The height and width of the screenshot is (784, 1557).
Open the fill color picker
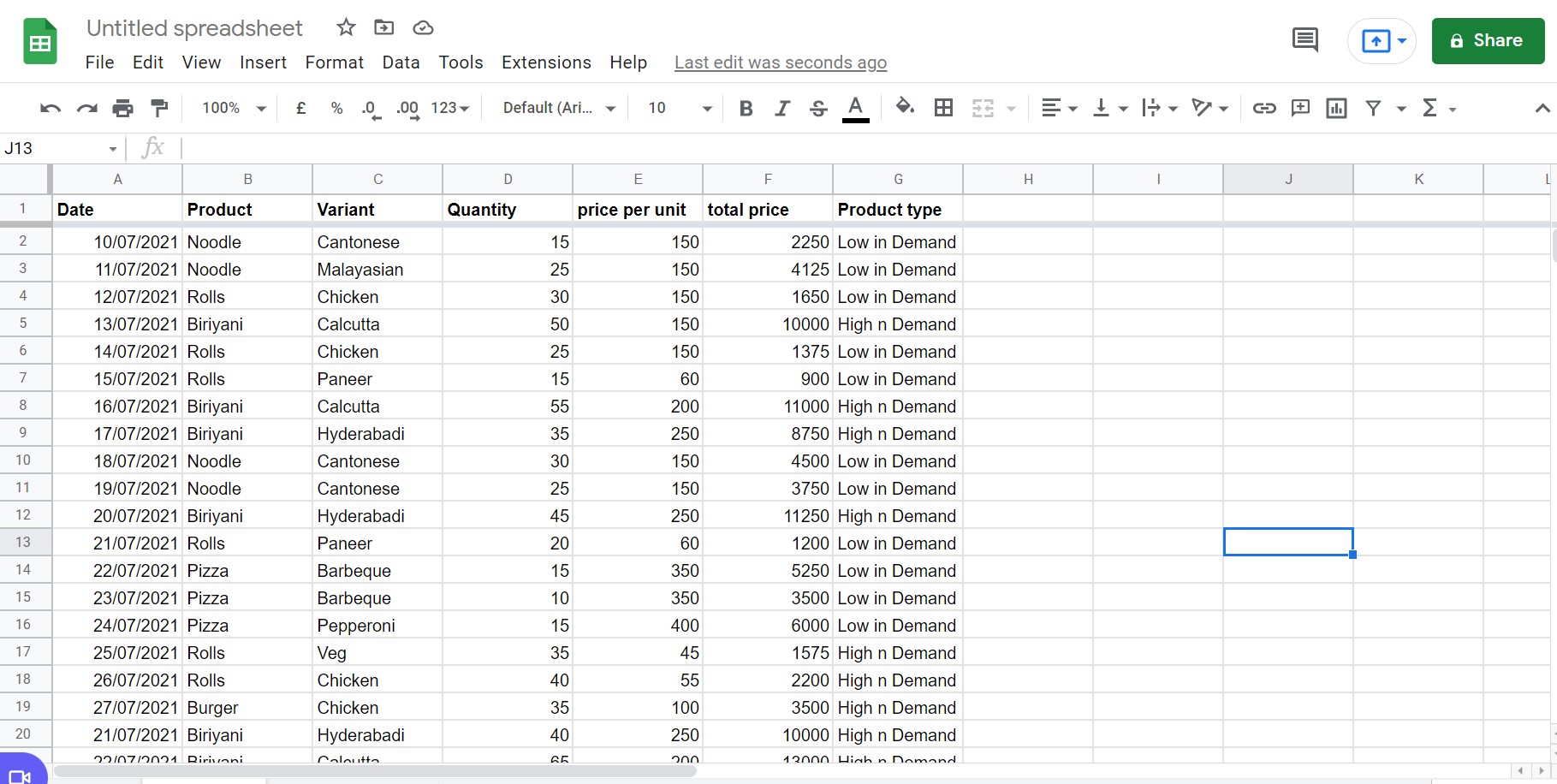coord(905,107)
